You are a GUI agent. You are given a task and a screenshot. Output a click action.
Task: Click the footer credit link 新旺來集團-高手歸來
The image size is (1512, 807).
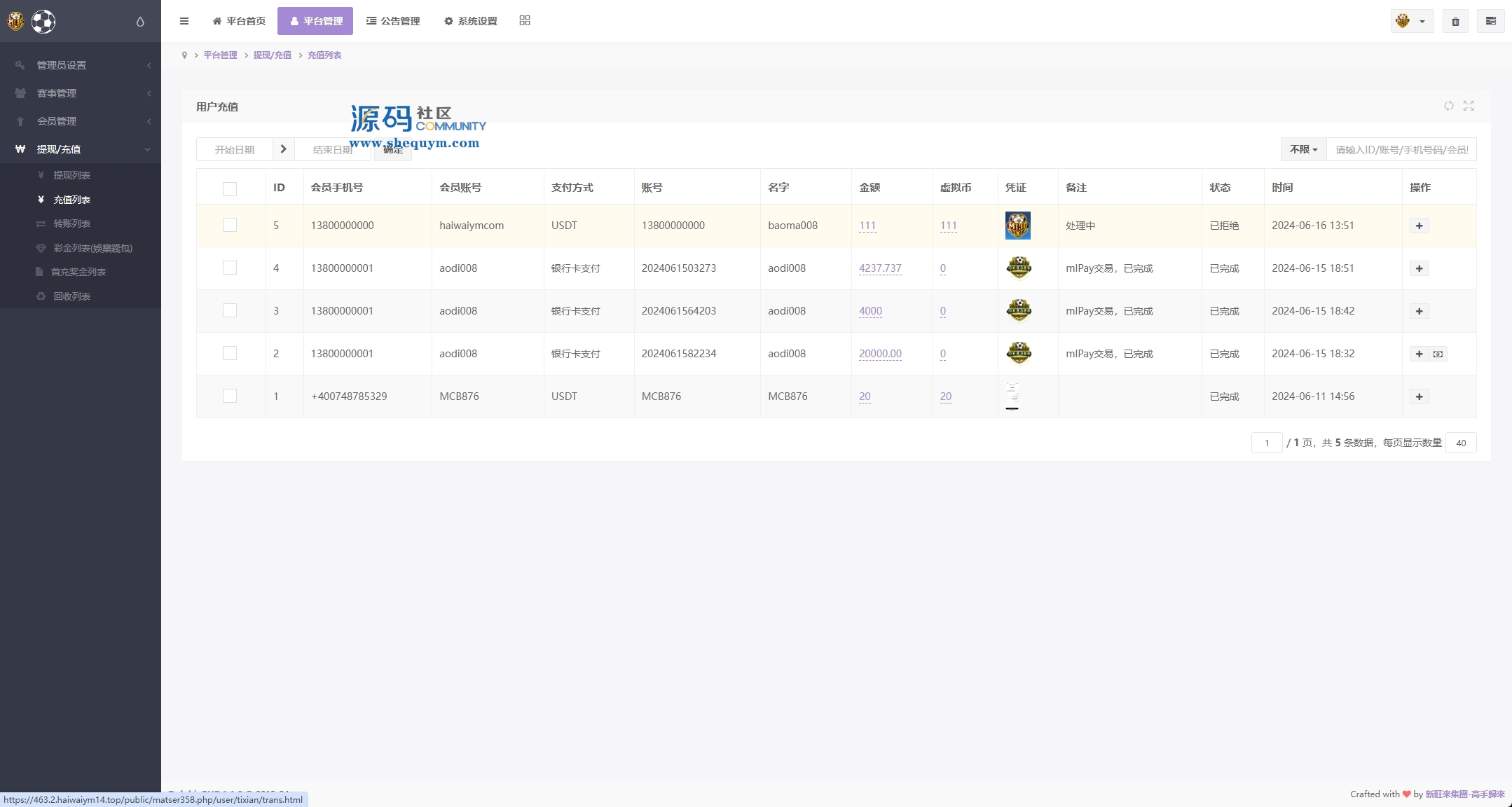tap(1464, 794)
